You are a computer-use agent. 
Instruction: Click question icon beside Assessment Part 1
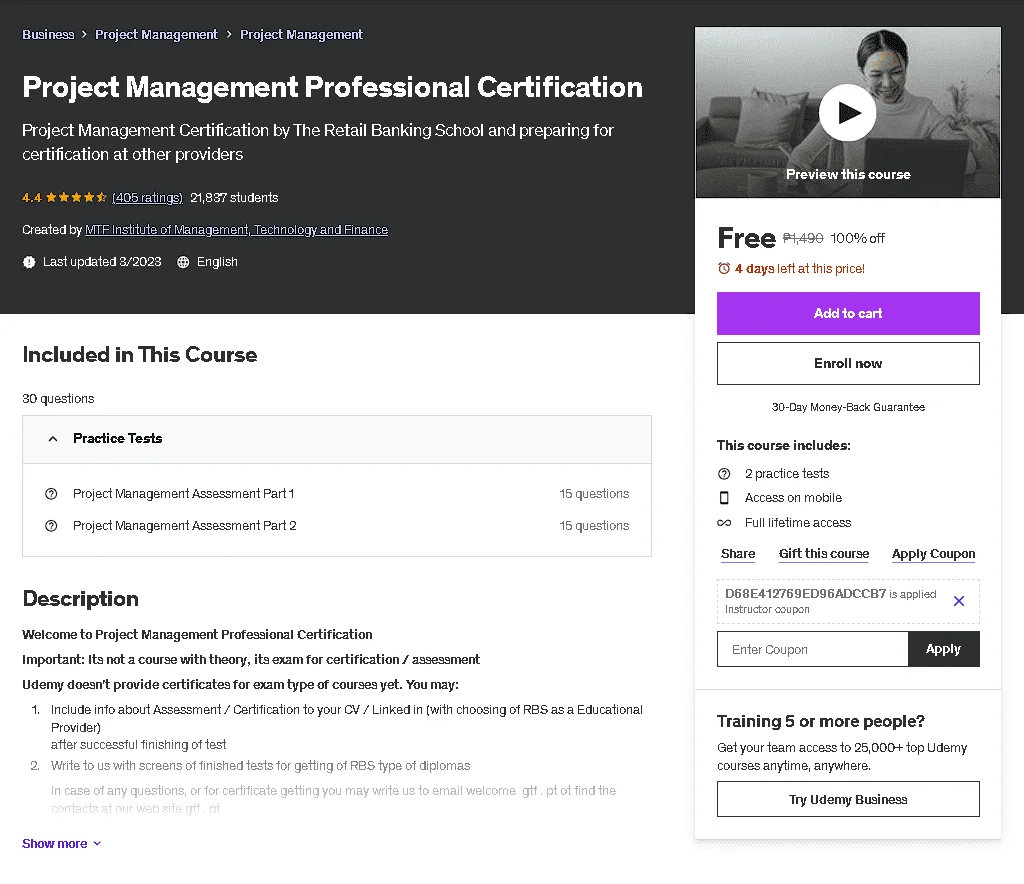[x=51, y=494]
